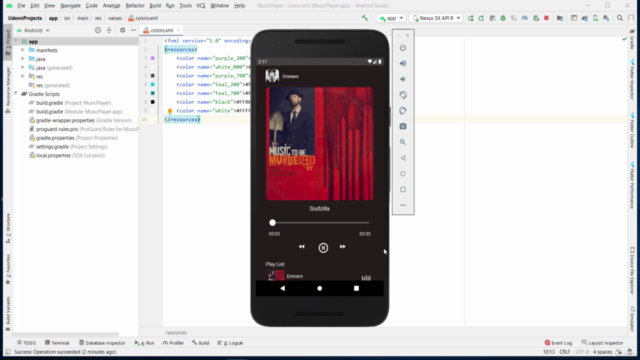Open the Layout Inspector button
The width and height of the screenshot is (640, 360).
coord(602,343)
